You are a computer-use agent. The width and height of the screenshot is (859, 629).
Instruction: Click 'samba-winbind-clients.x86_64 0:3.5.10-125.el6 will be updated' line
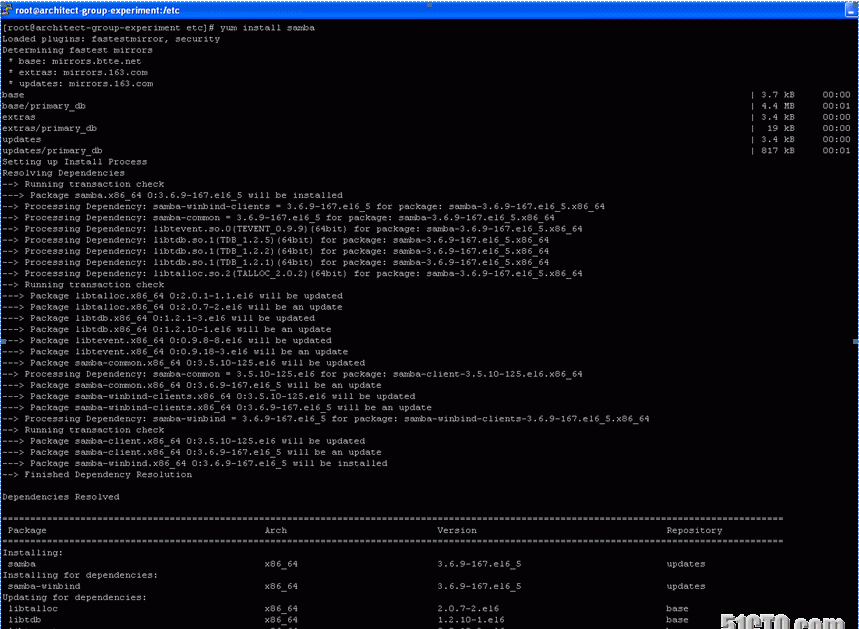tap(209, 396)
